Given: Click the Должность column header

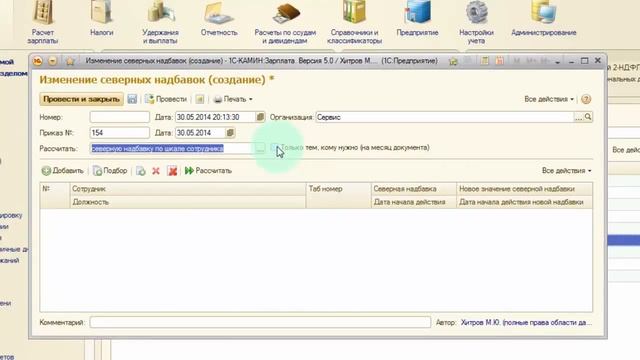Looking at the screenshot, I should click(188, 202).
